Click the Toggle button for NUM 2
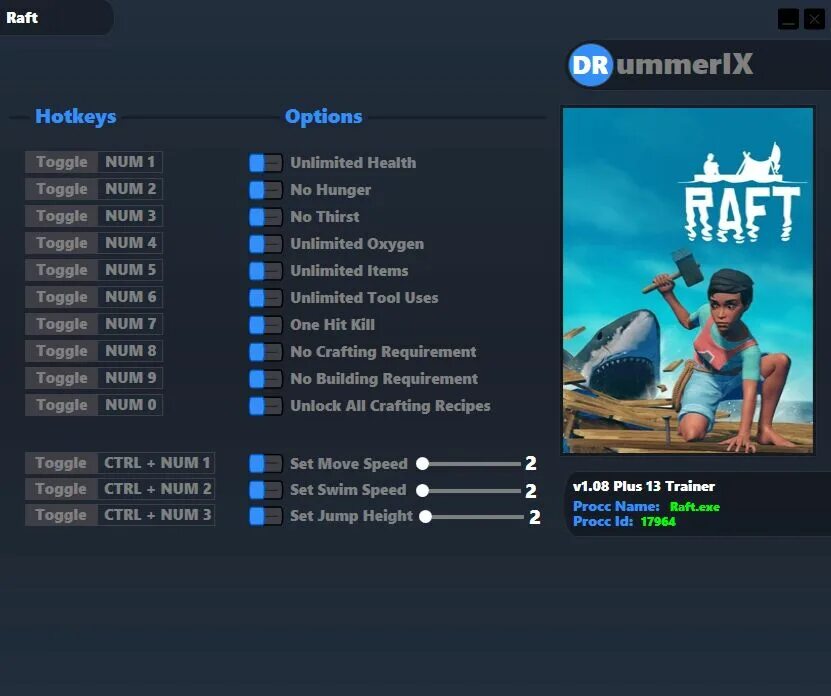Image resolution: width=831 pixels, height=696 pixels. coord(61,189)
